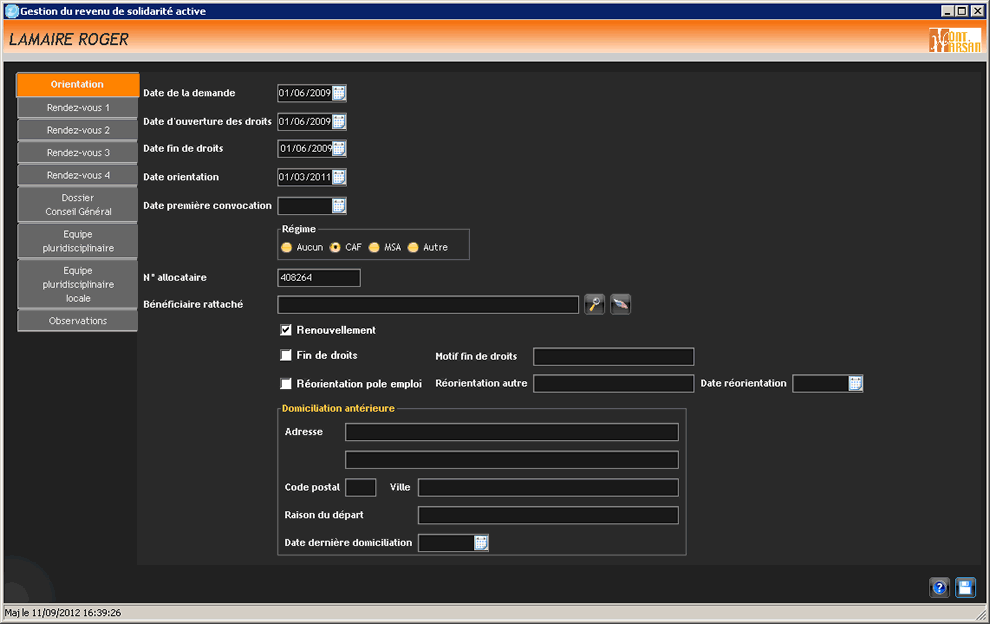This screenshot has width=990, height=624.
Task: Open the Date fin de droits calendar picker
Action: (339, 149)
